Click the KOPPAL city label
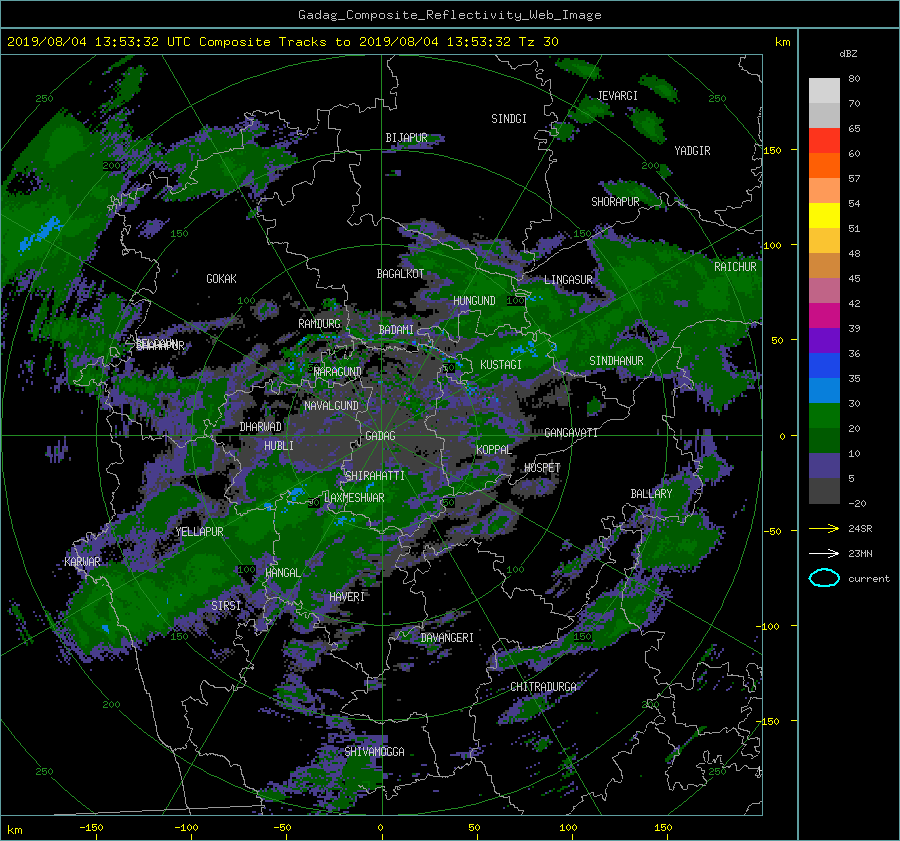 pyautogui.click(x=494, y=450)
